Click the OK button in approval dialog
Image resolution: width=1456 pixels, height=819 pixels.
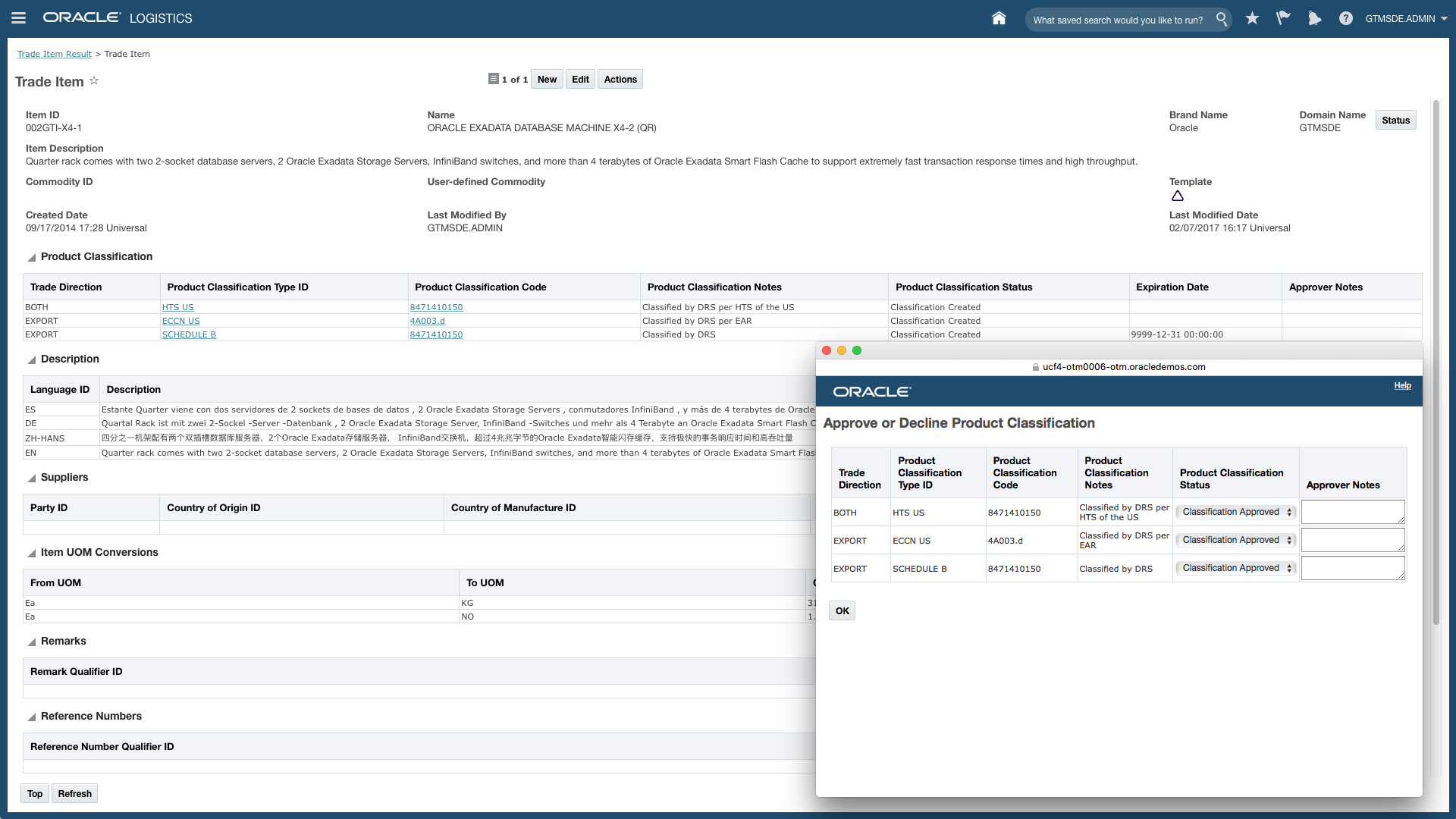(842, 610)
